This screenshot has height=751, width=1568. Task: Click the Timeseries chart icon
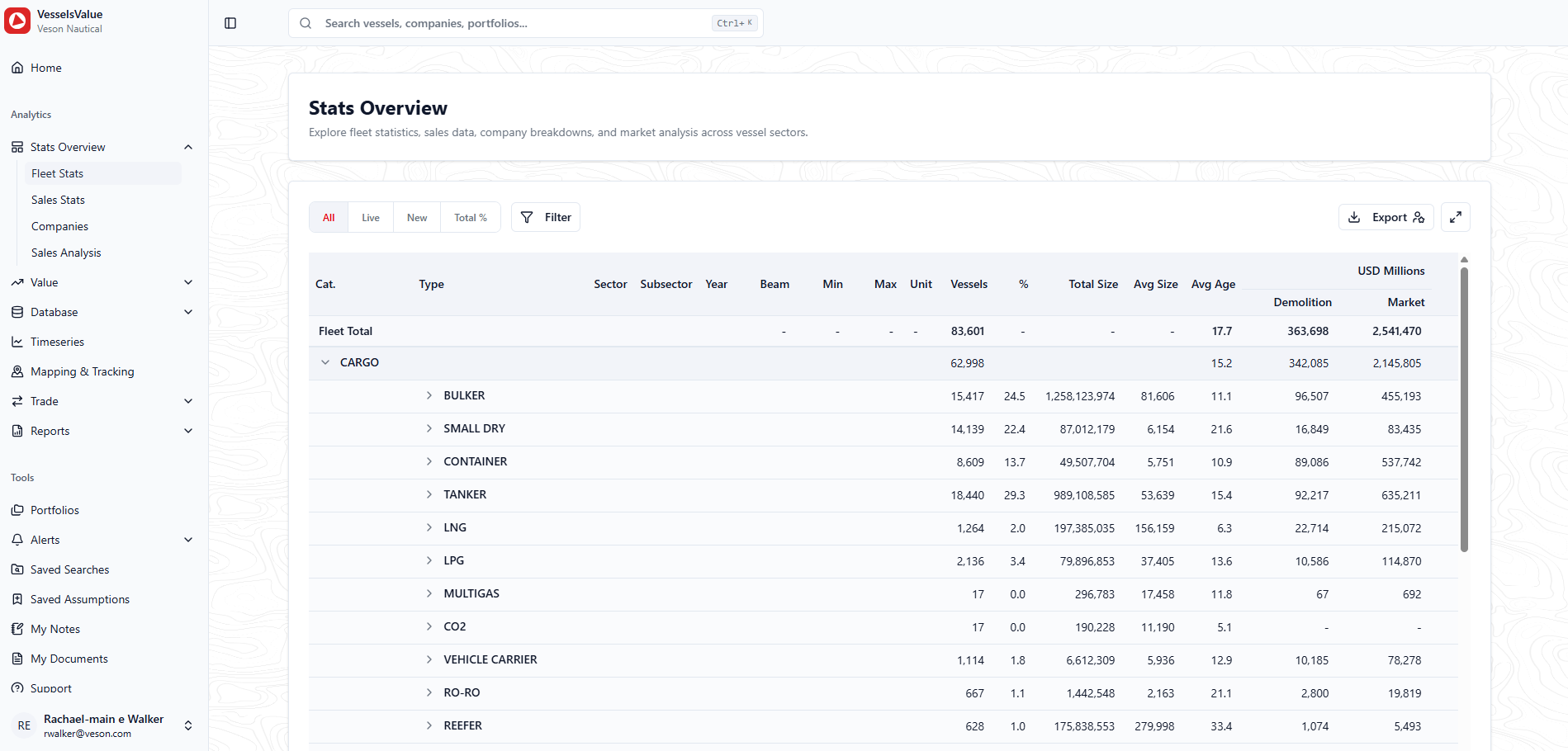17,342
